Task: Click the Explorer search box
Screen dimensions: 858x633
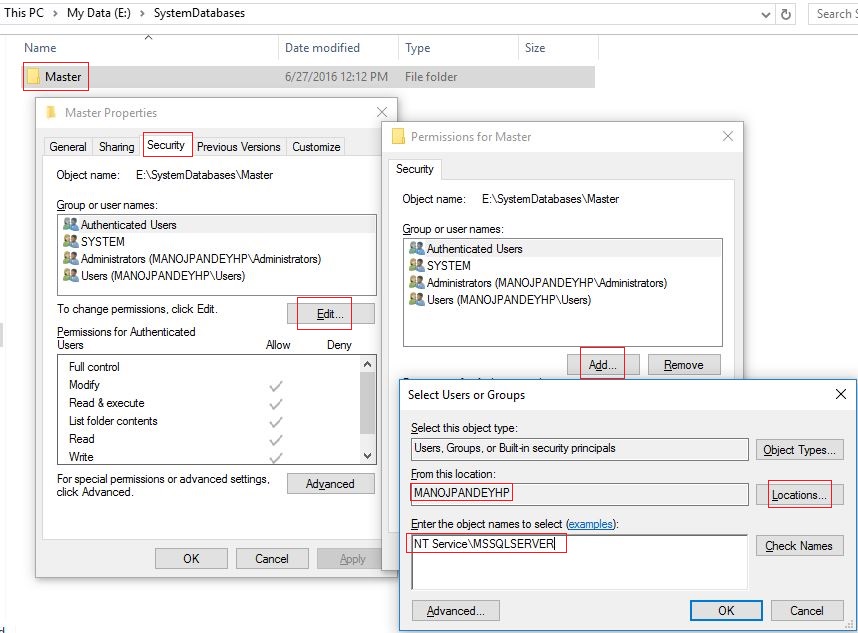Action: pyautogui.click(x=833, y=14)
